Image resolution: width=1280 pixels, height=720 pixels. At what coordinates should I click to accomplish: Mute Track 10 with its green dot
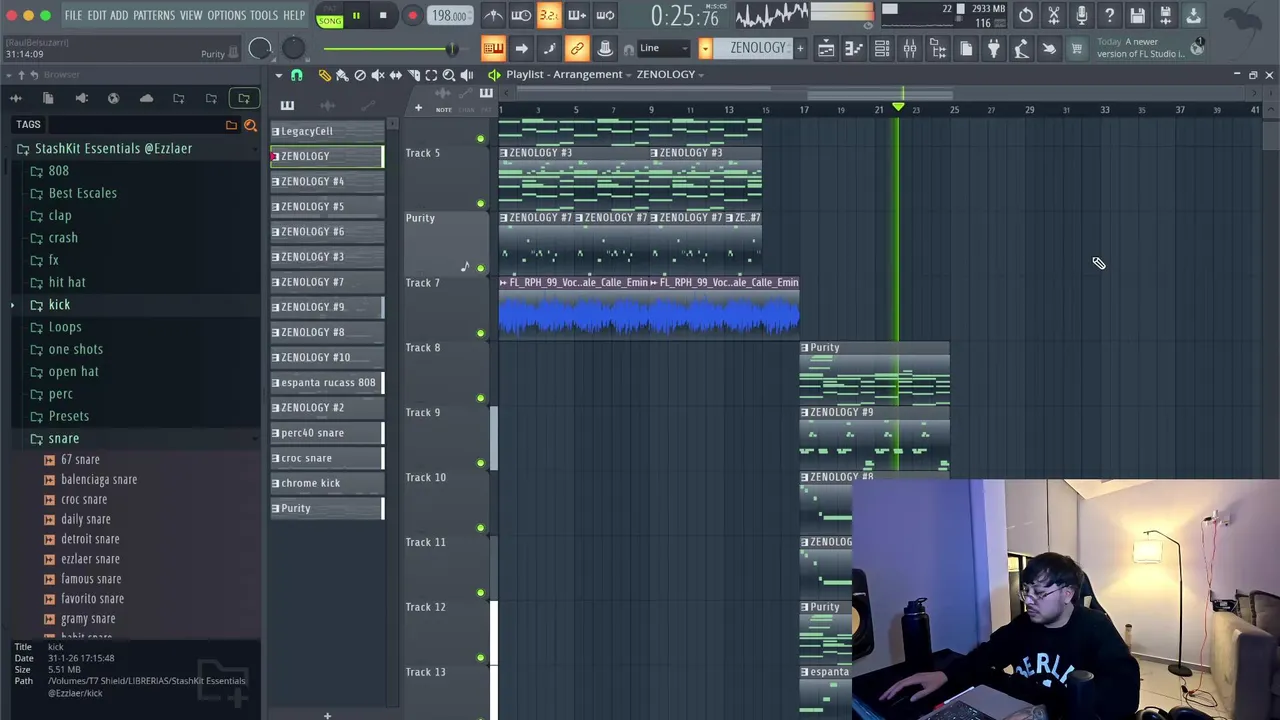(x=480, y=528)
